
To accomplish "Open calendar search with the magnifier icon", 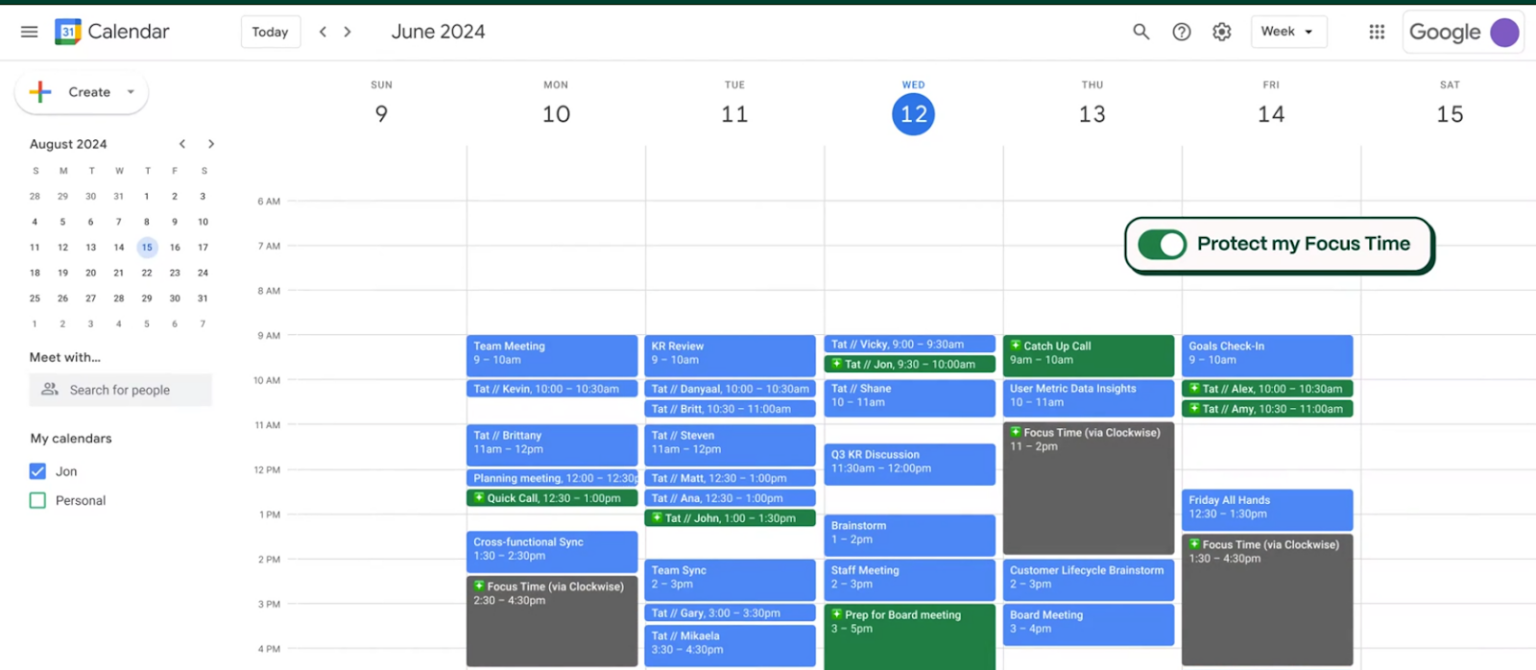I will pos(1140,31).
